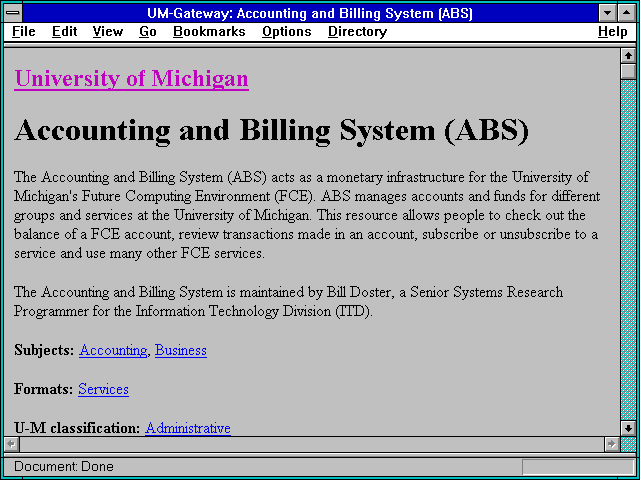Click the vertical scrollbar down arrow

[628, 428]
